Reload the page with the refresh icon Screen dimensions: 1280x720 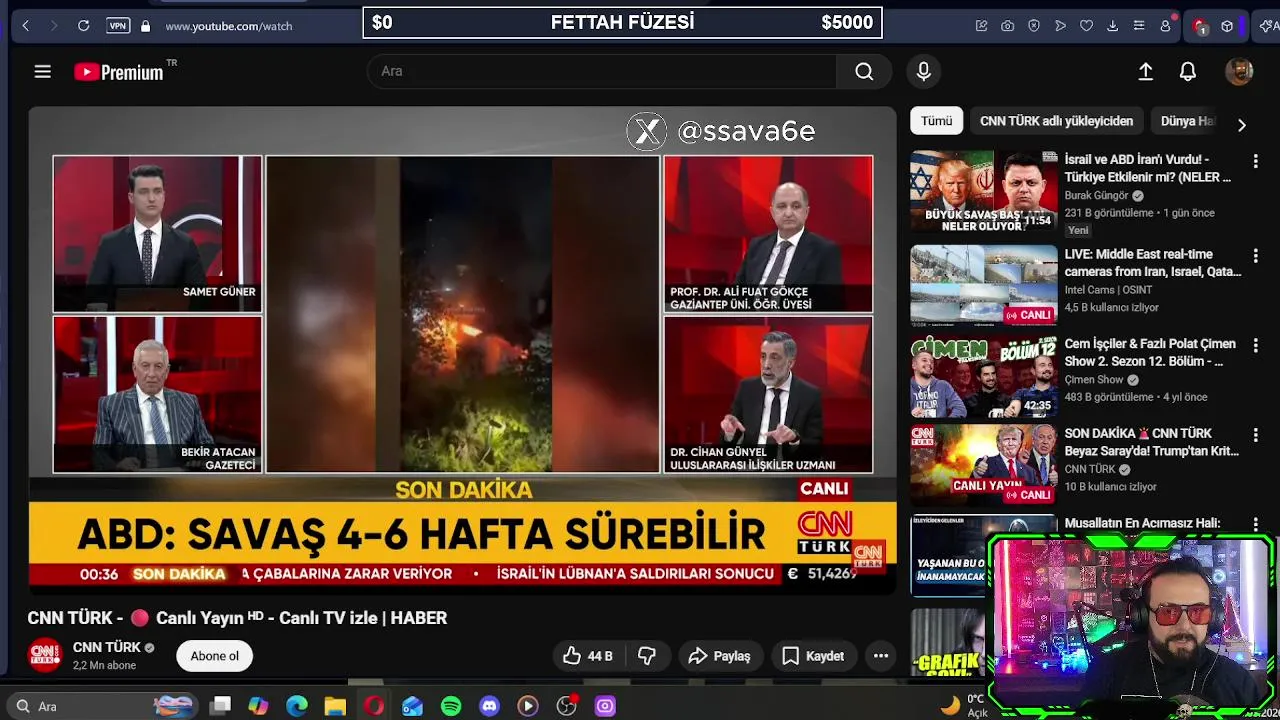(84, 26)
